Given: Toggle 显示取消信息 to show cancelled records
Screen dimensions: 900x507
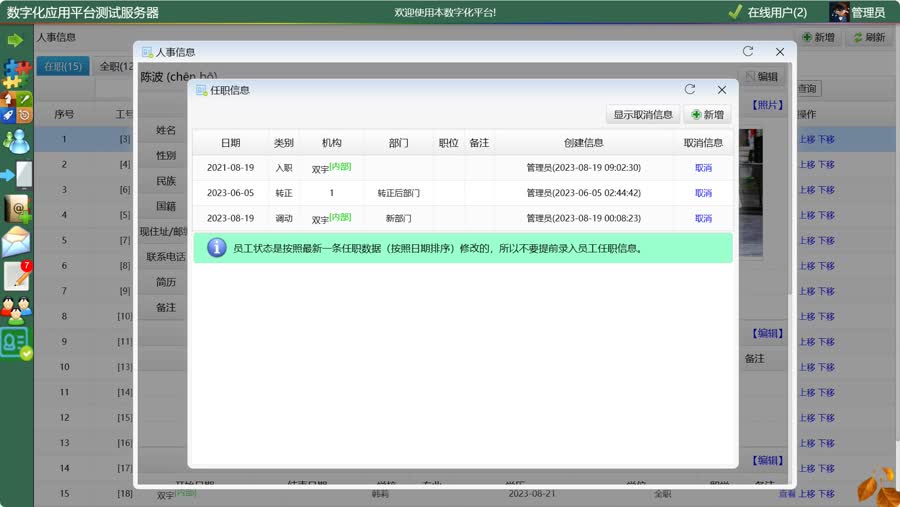Looking at the screenshot, I should click(x=643, y=115).
